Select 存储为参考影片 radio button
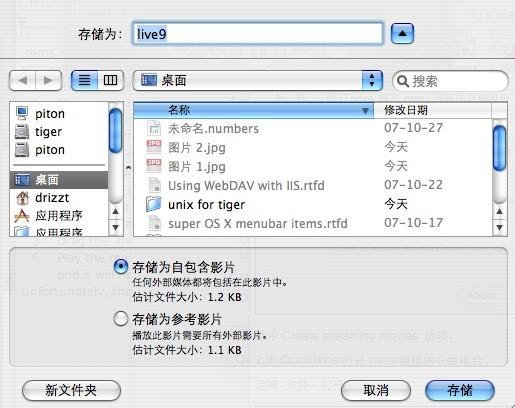The width and height of the screenshot is (515, 408). click(x=121, y=319)
